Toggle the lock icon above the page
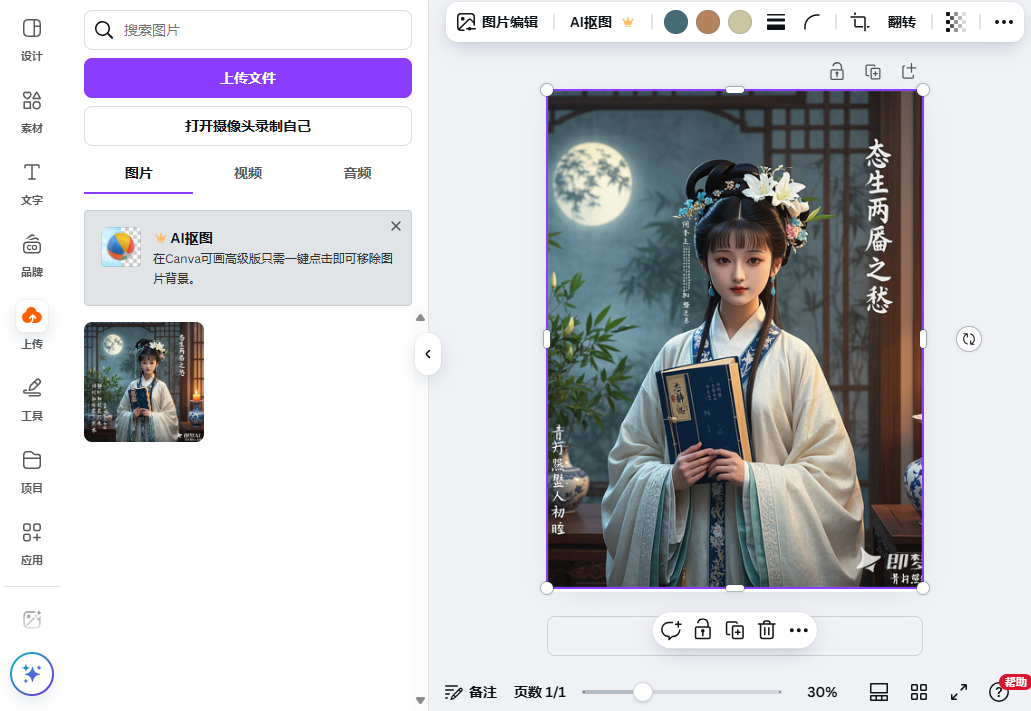 (x=837, y=71)
